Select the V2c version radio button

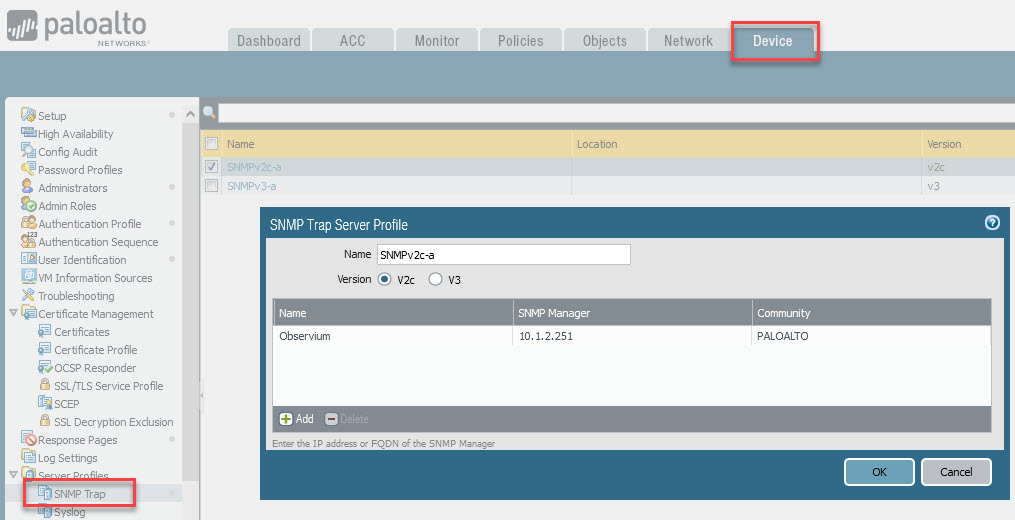coord(383,280)
